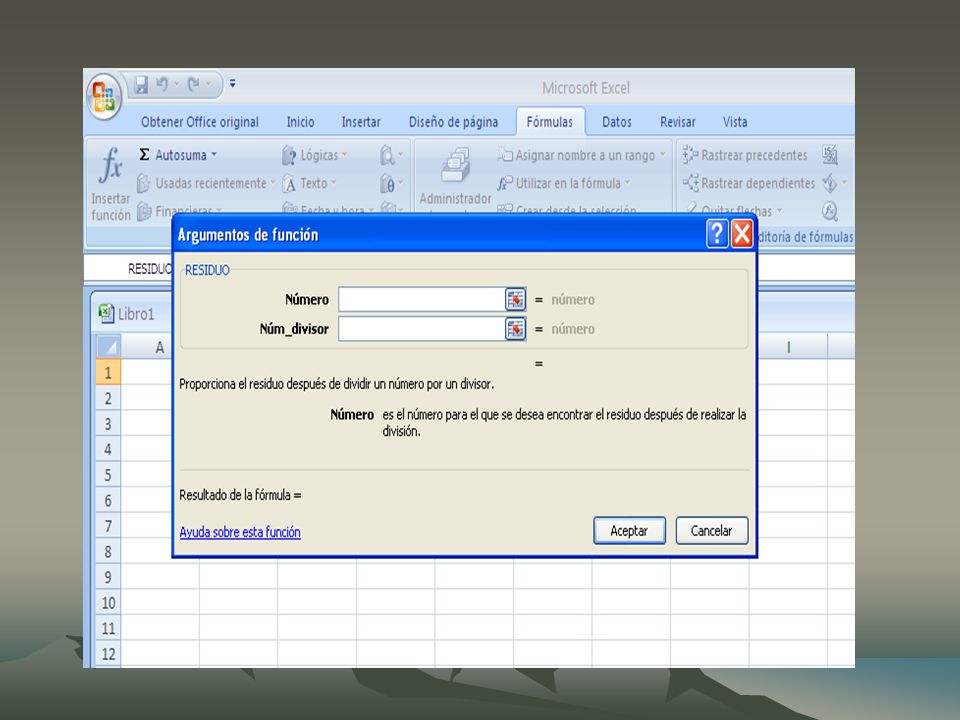Open Ayuda sobre esta función link
The height and width of the screenshot is (720, 960).
point(240,532)
